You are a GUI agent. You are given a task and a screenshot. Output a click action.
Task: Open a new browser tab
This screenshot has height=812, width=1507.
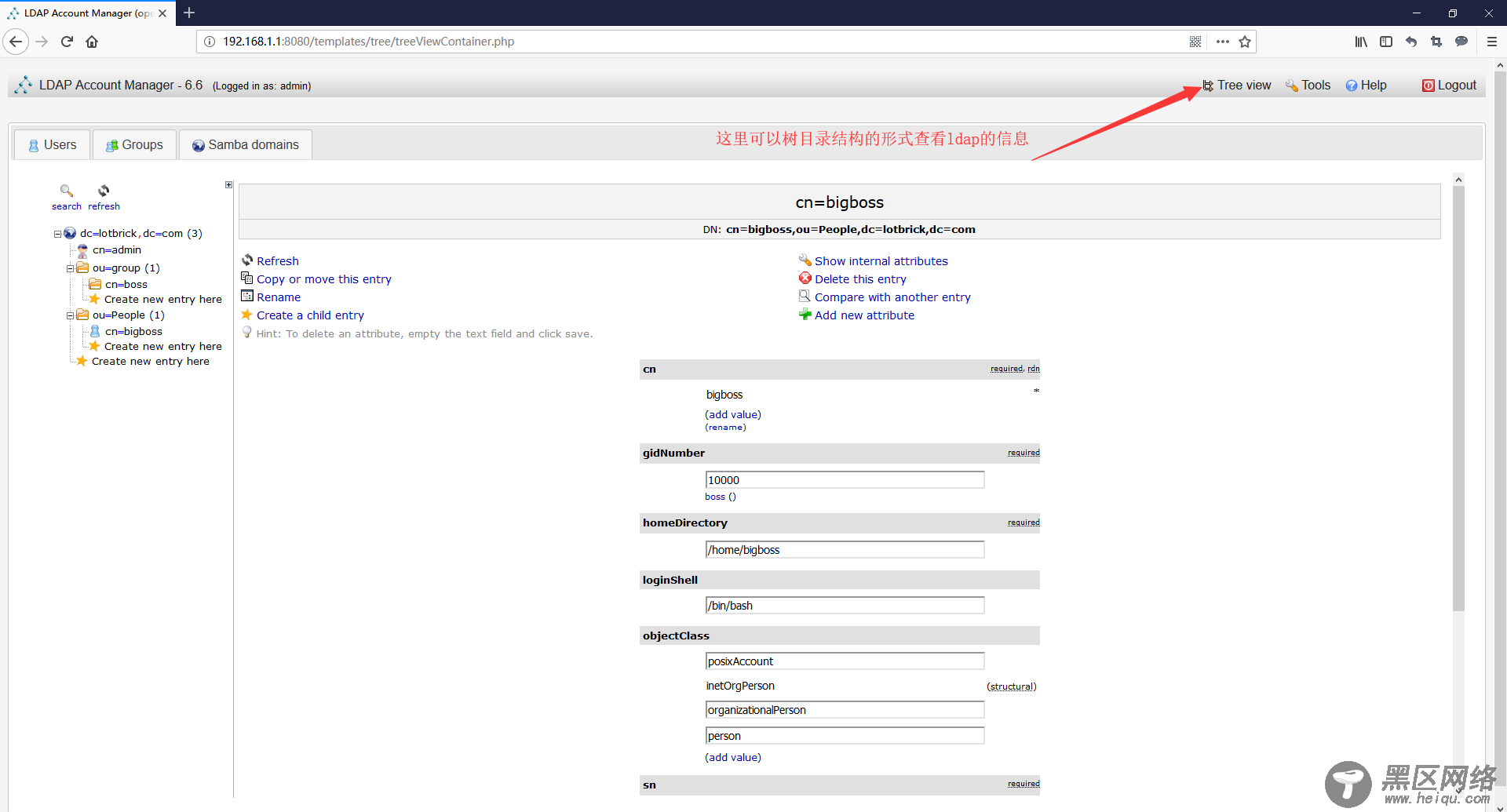point(189,13)
